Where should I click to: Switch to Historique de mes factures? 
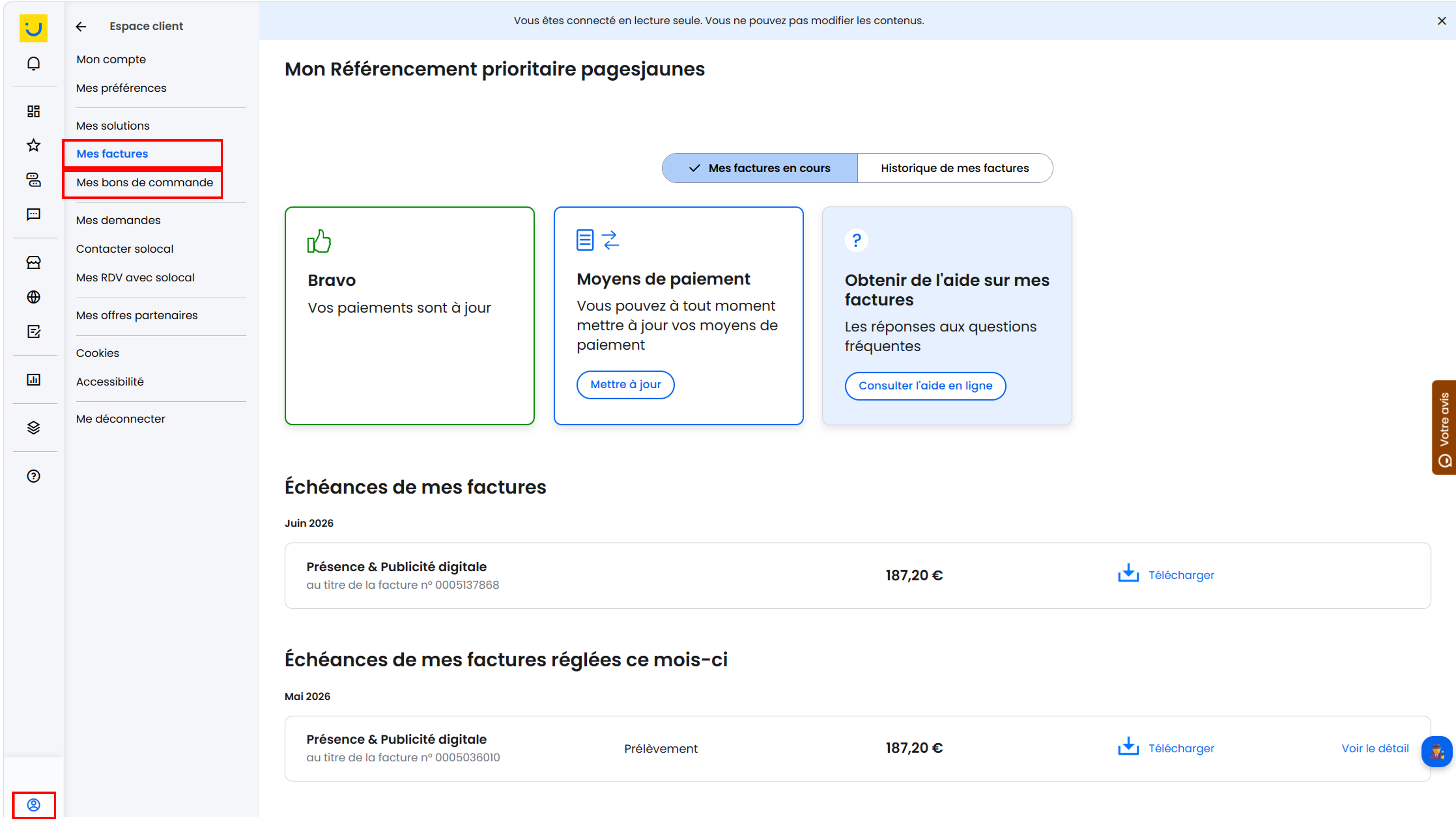(x=955, y=168)
